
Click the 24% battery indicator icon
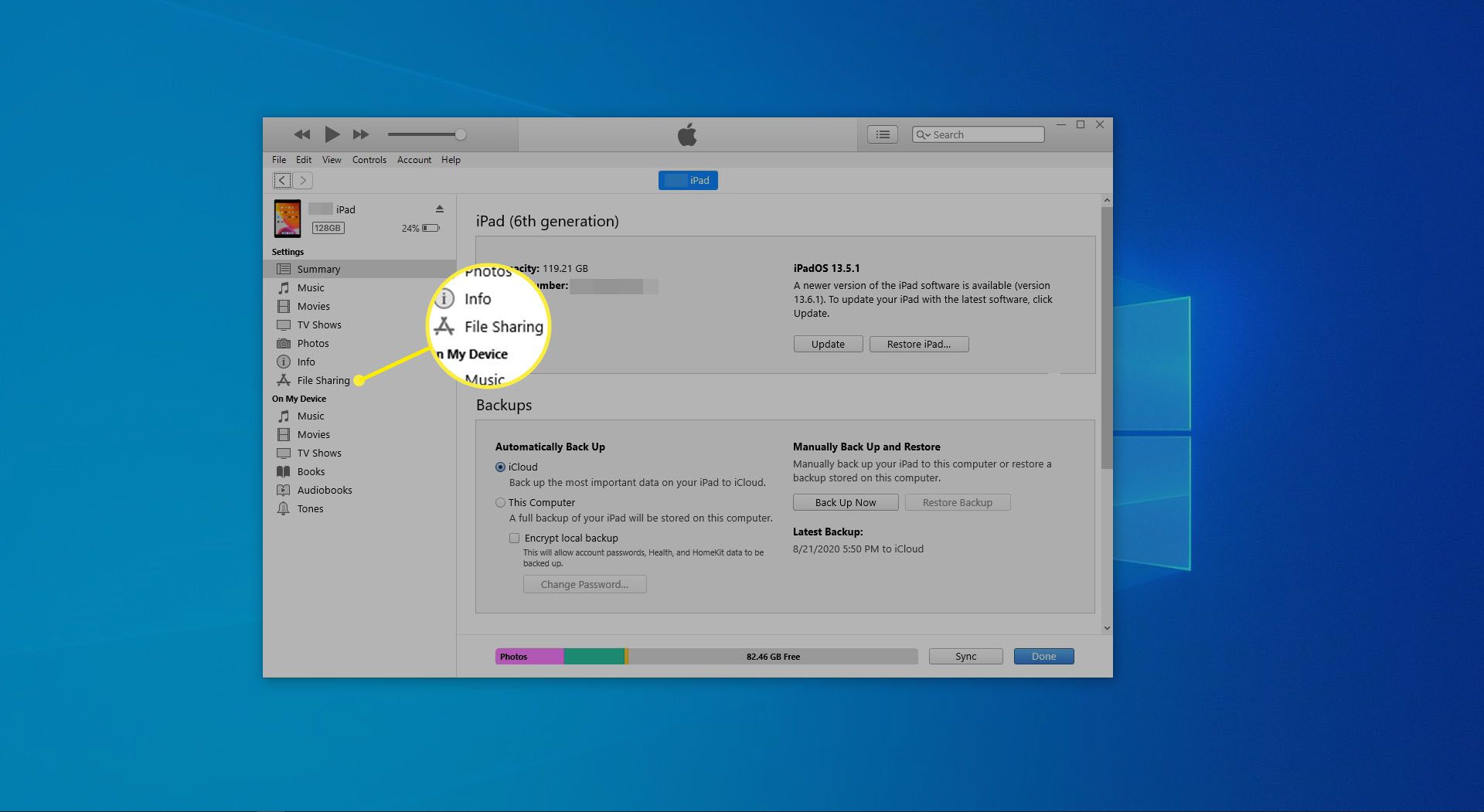pyautogui.click(x=431, y=228)
